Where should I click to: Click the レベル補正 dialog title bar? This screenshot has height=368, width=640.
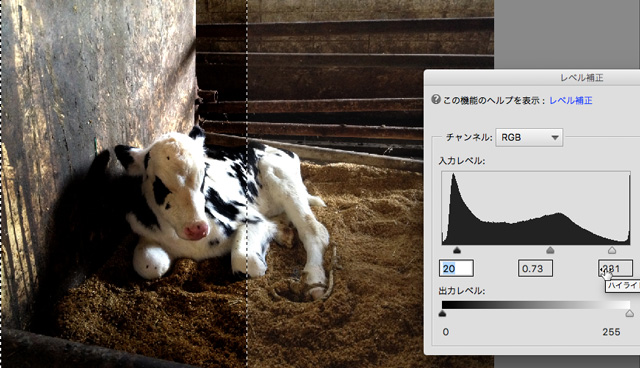532,78
